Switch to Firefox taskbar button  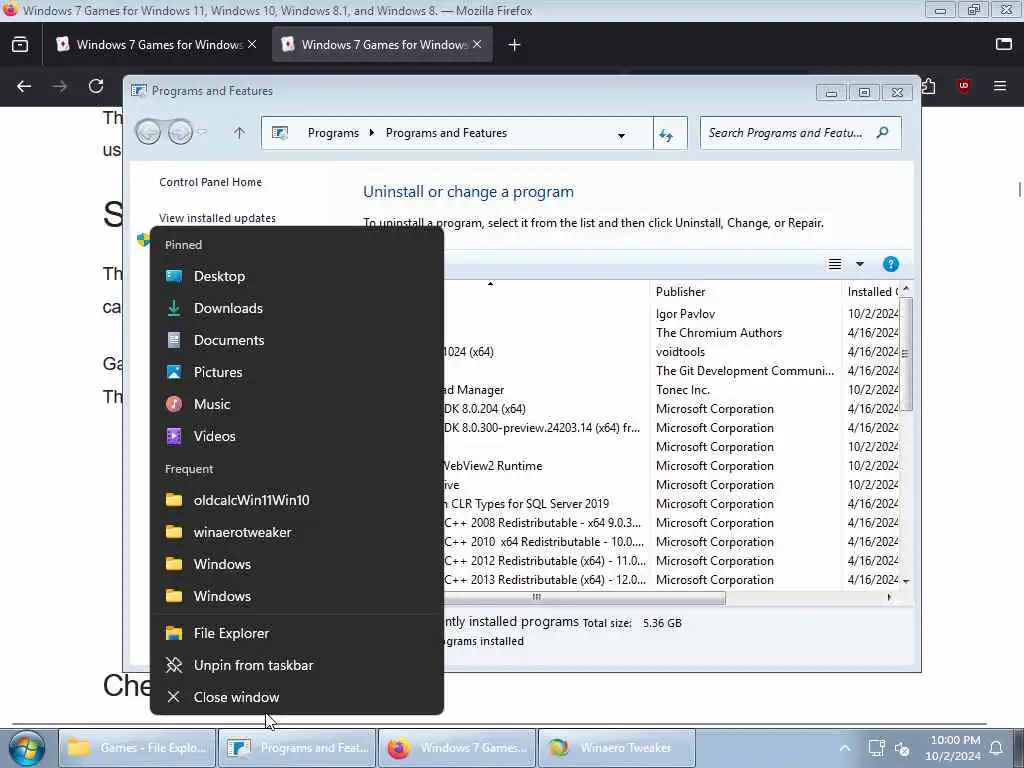coord(457,748)
